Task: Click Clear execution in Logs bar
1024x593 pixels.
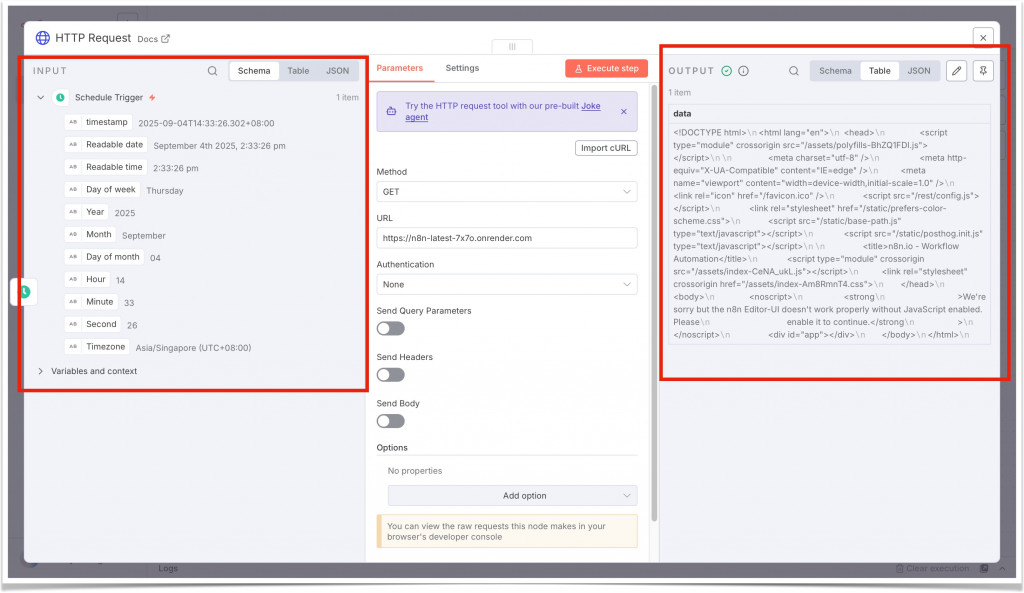Action: (932, 569)
